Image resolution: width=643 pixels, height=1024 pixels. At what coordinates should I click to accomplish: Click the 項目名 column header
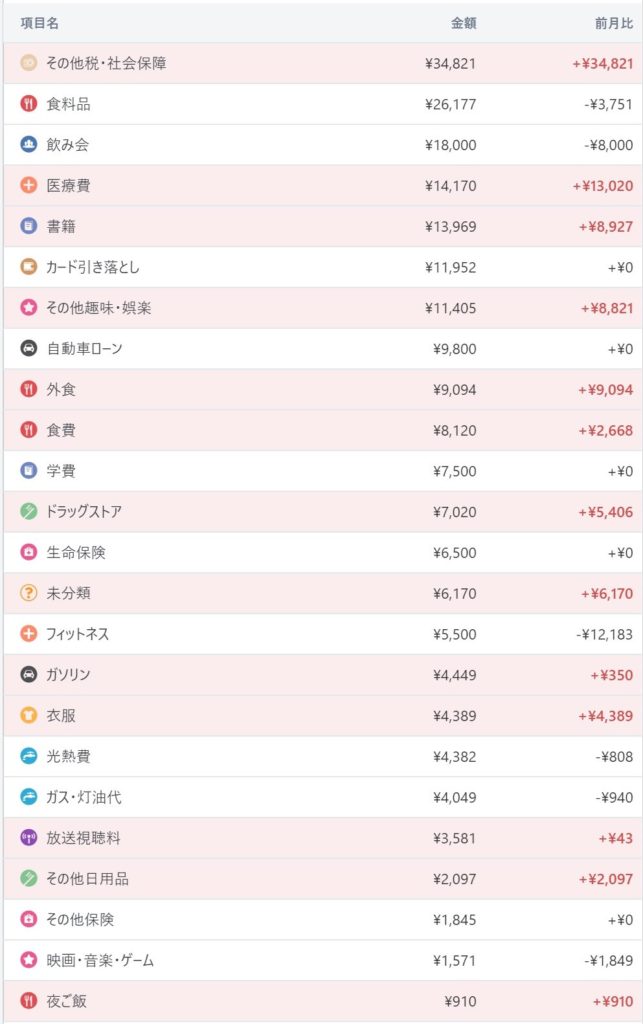40,22
